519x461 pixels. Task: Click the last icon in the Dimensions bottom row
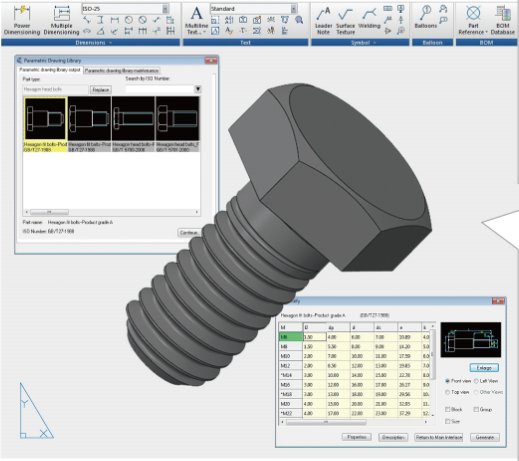tap(170, 31)
